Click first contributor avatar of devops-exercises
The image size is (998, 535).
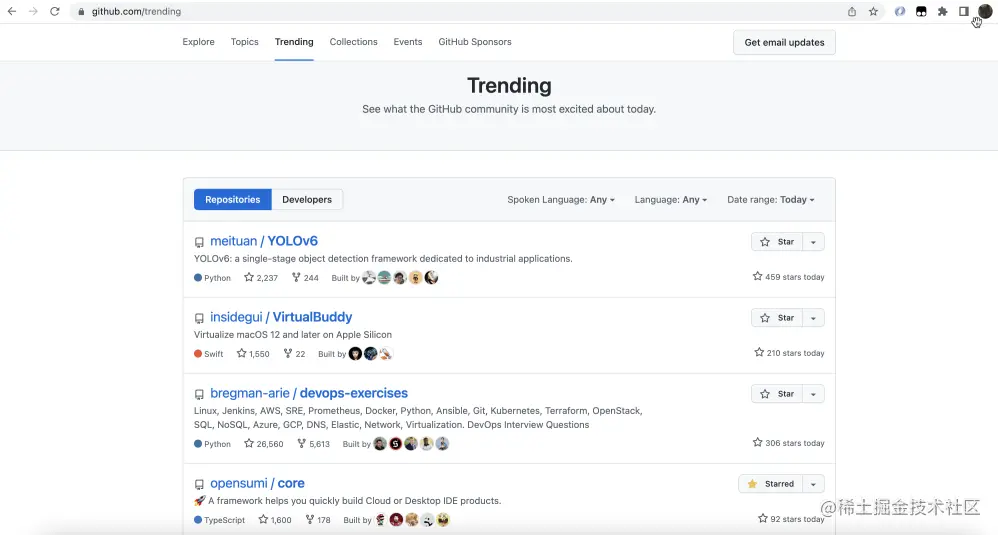coord(380,443)
